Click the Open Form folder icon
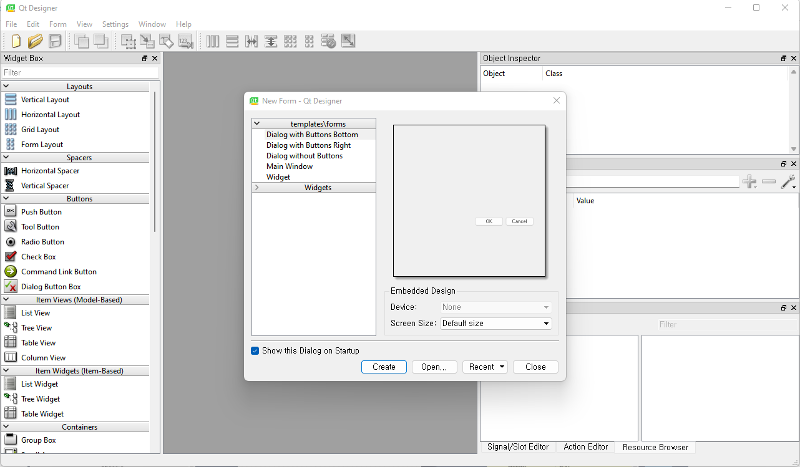The width and height of the screenshot is (800, 467). (35, 41)
